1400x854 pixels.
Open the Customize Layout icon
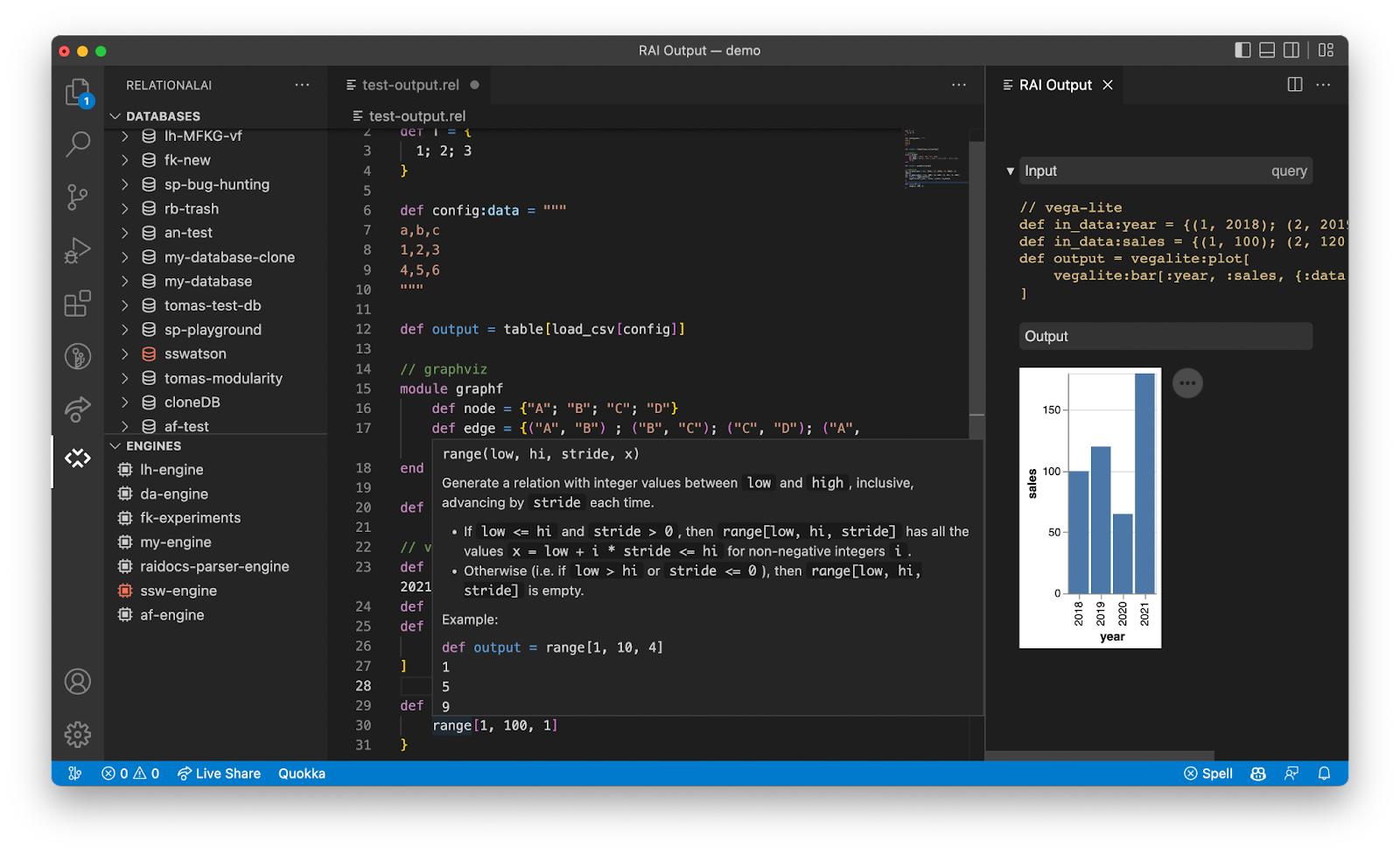pos(1326,50)
